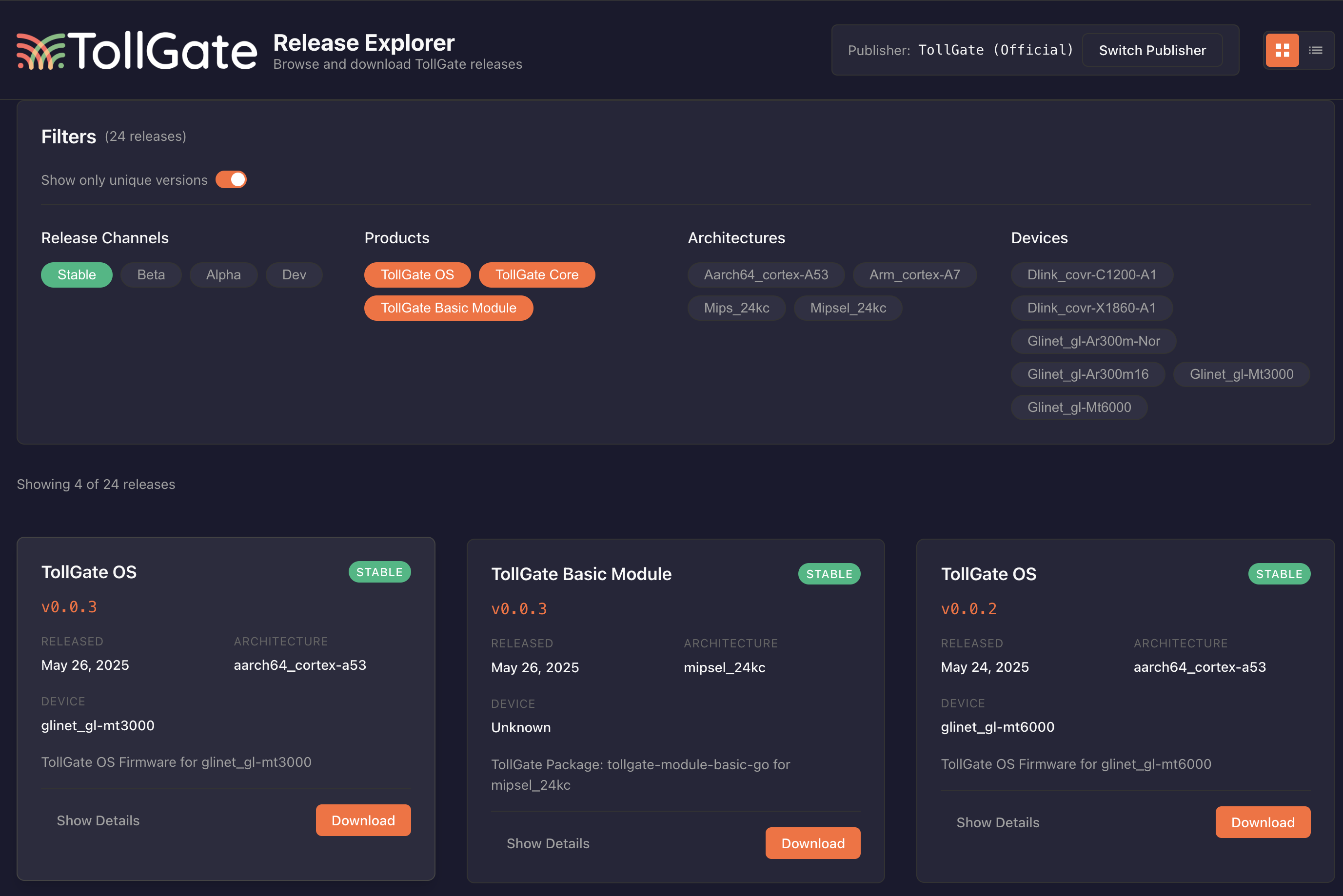Click Switch Publisher button
Screen dimensions: 1343x896
click(1152, 50)
